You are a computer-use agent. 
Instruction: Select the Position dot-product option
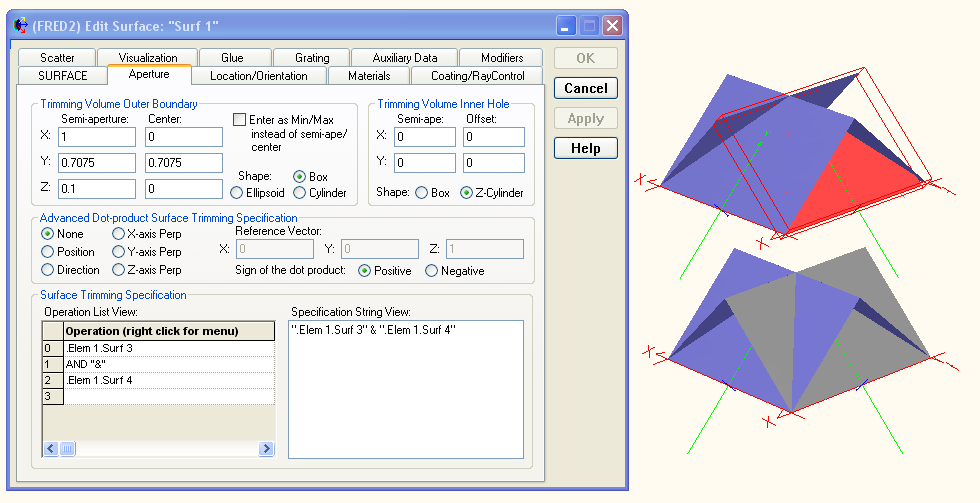click(x=48, y=252)
